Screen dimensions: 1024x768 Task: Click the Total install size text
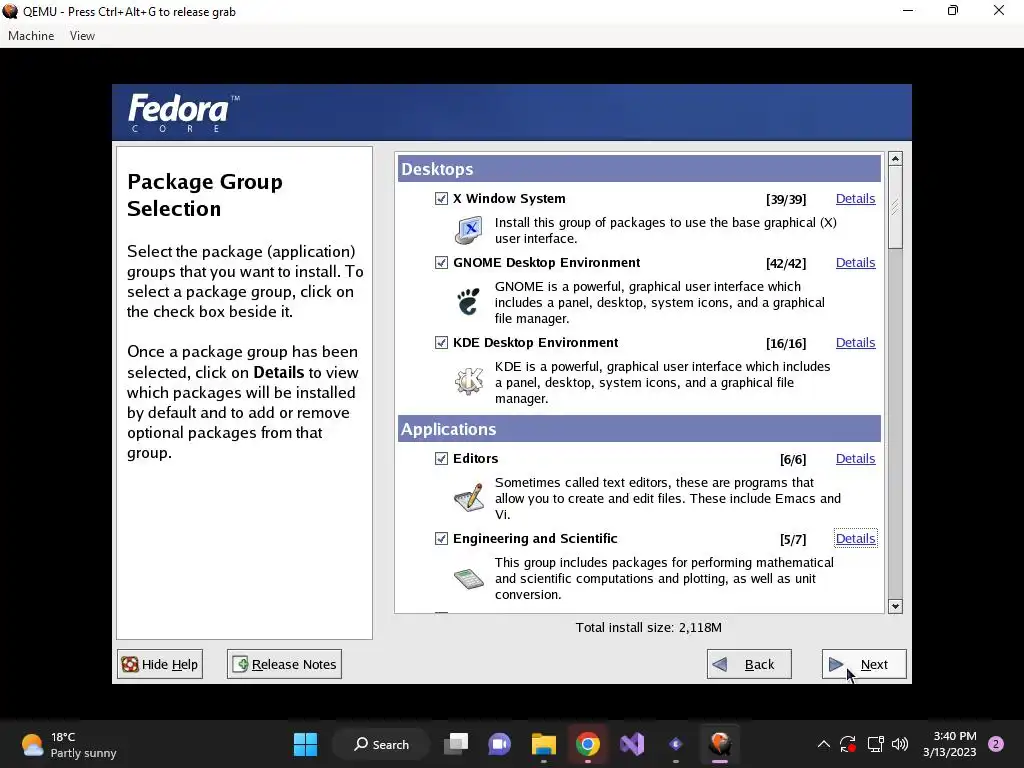pos(648,628)
